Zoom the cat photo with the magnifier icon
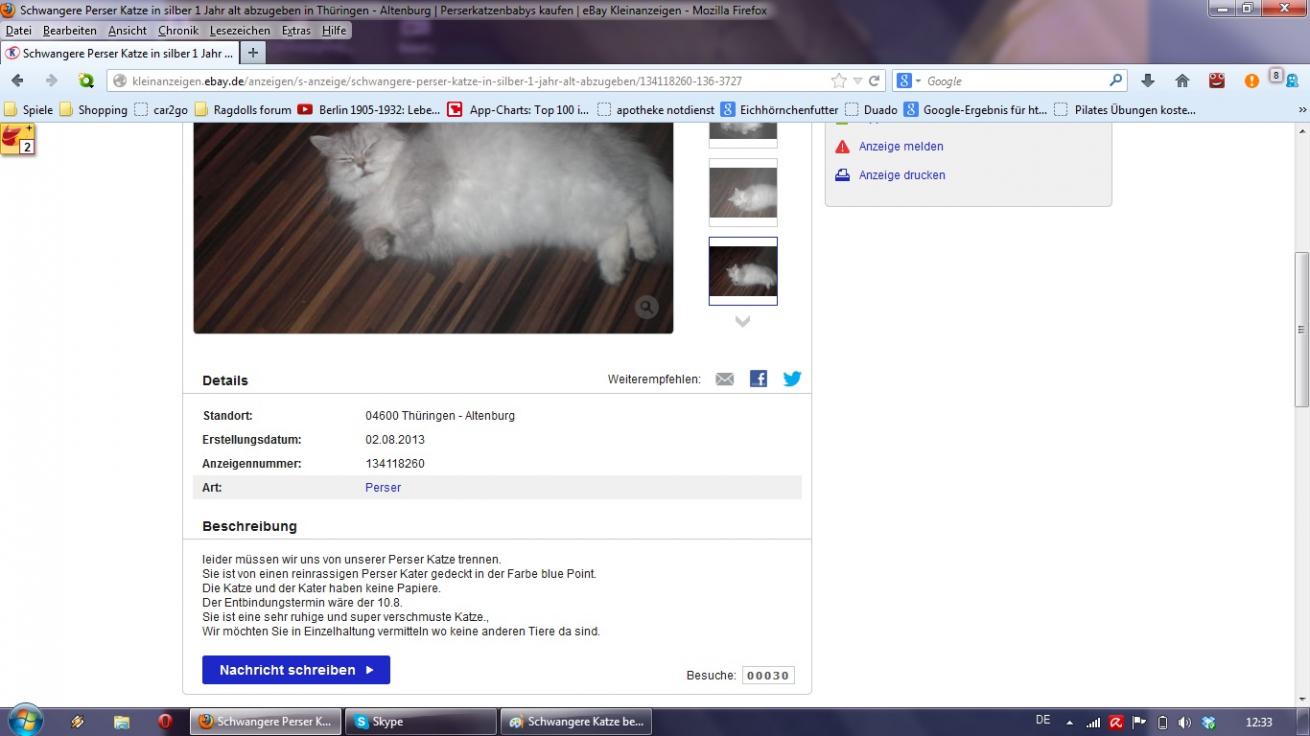 pyautogui.click(x=647, y=307)
